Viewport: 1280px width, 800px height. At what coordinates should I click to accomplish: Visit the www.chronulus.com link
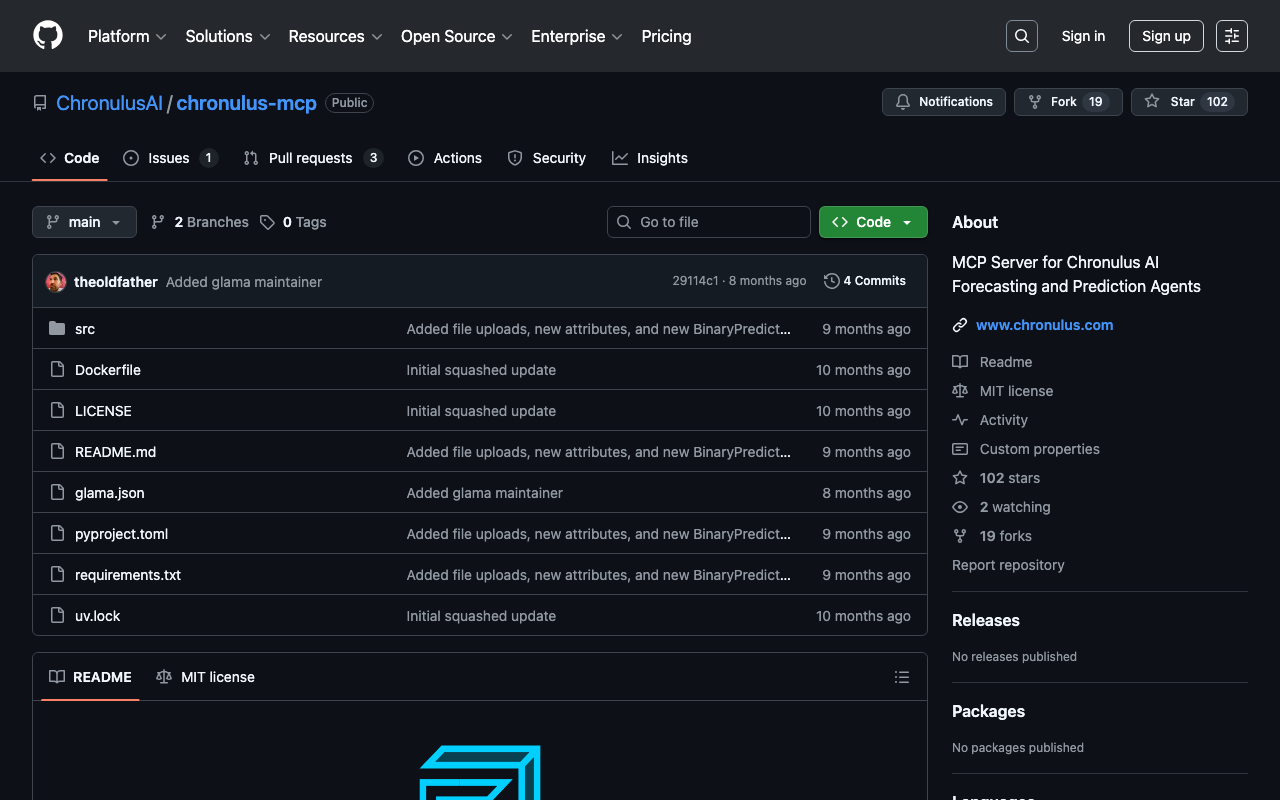[x=1044, y=325]
